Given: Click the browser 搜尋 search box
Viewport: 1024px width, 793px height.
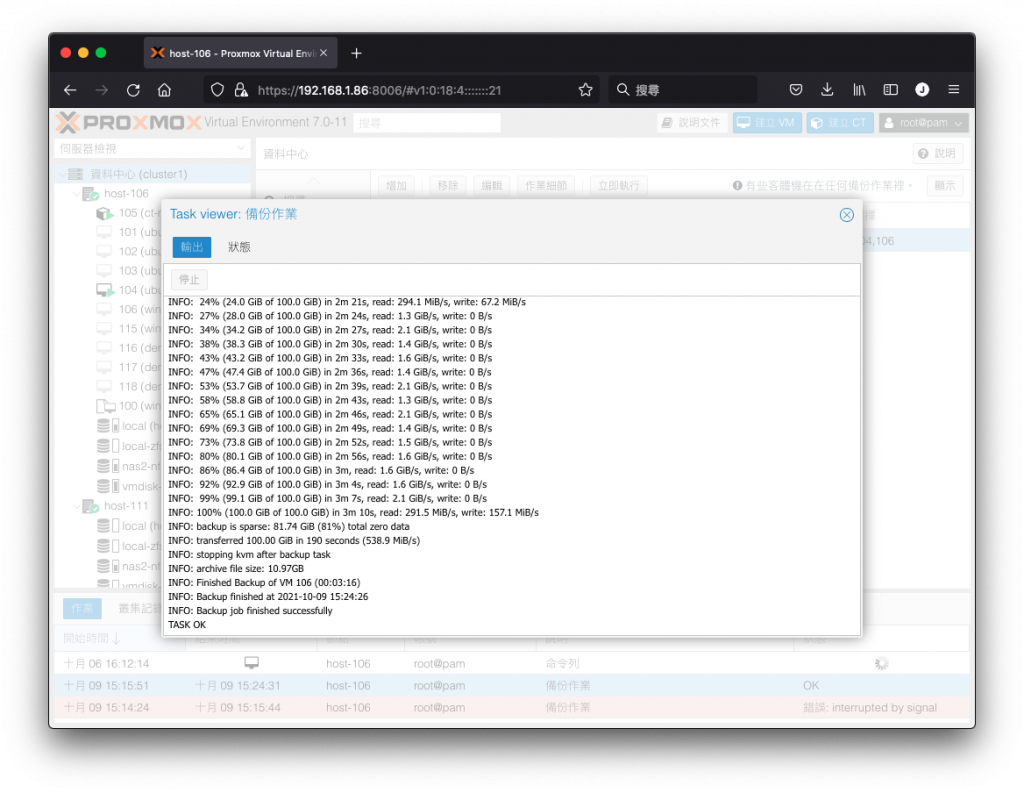Looking at the screenshot, I should tap(682, 90).
